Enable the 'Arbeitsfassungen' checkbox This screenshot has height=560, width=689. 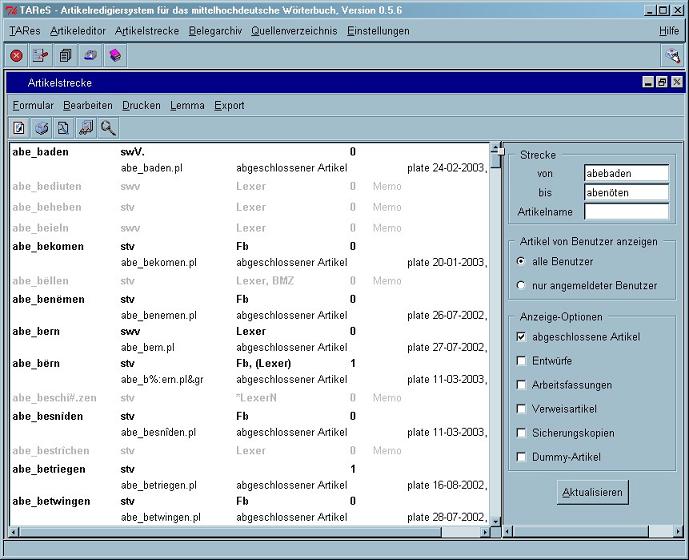coord(521,385)
